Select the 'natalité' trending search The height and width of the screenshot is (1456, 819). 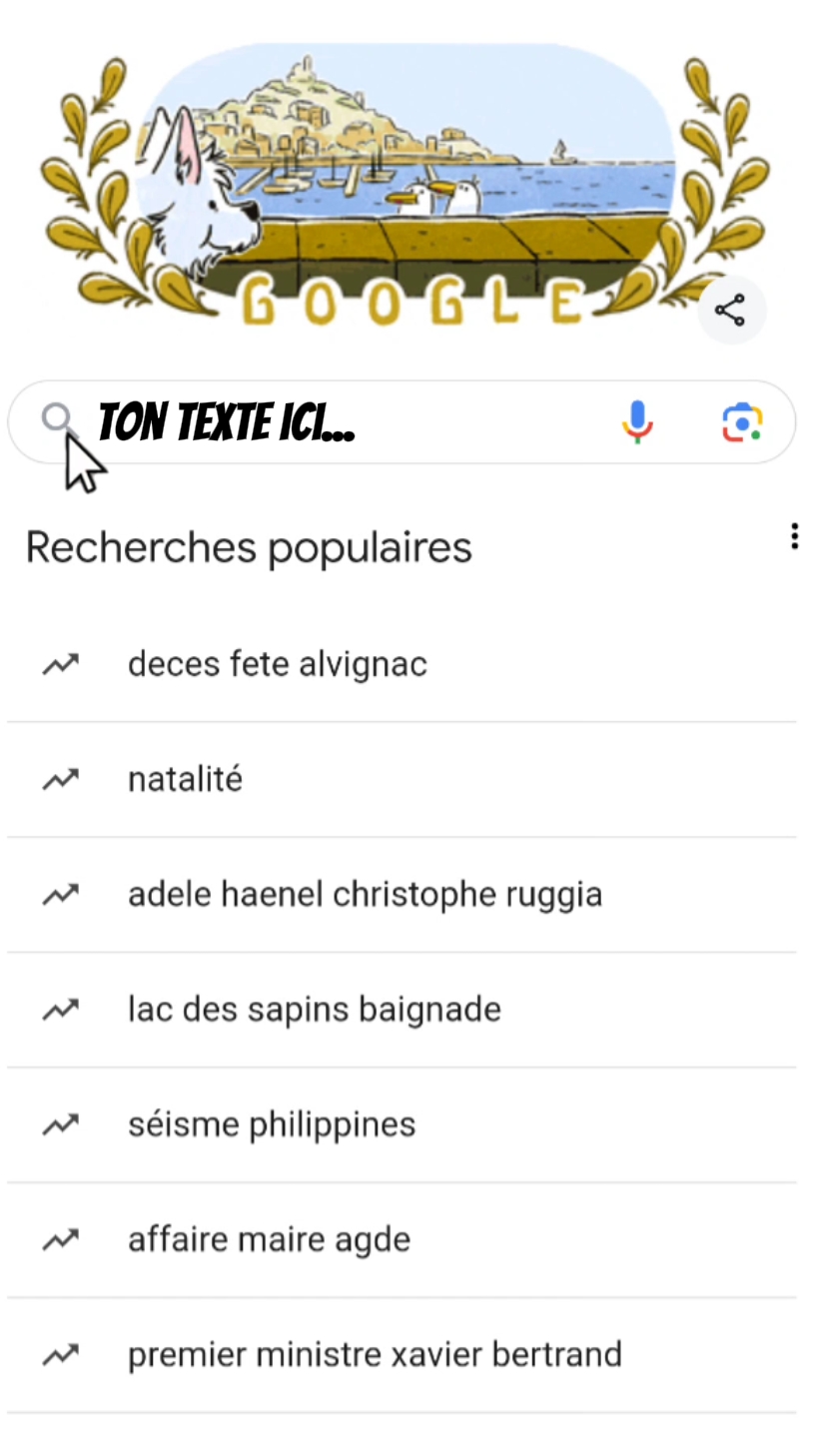[x=185, y=779]
